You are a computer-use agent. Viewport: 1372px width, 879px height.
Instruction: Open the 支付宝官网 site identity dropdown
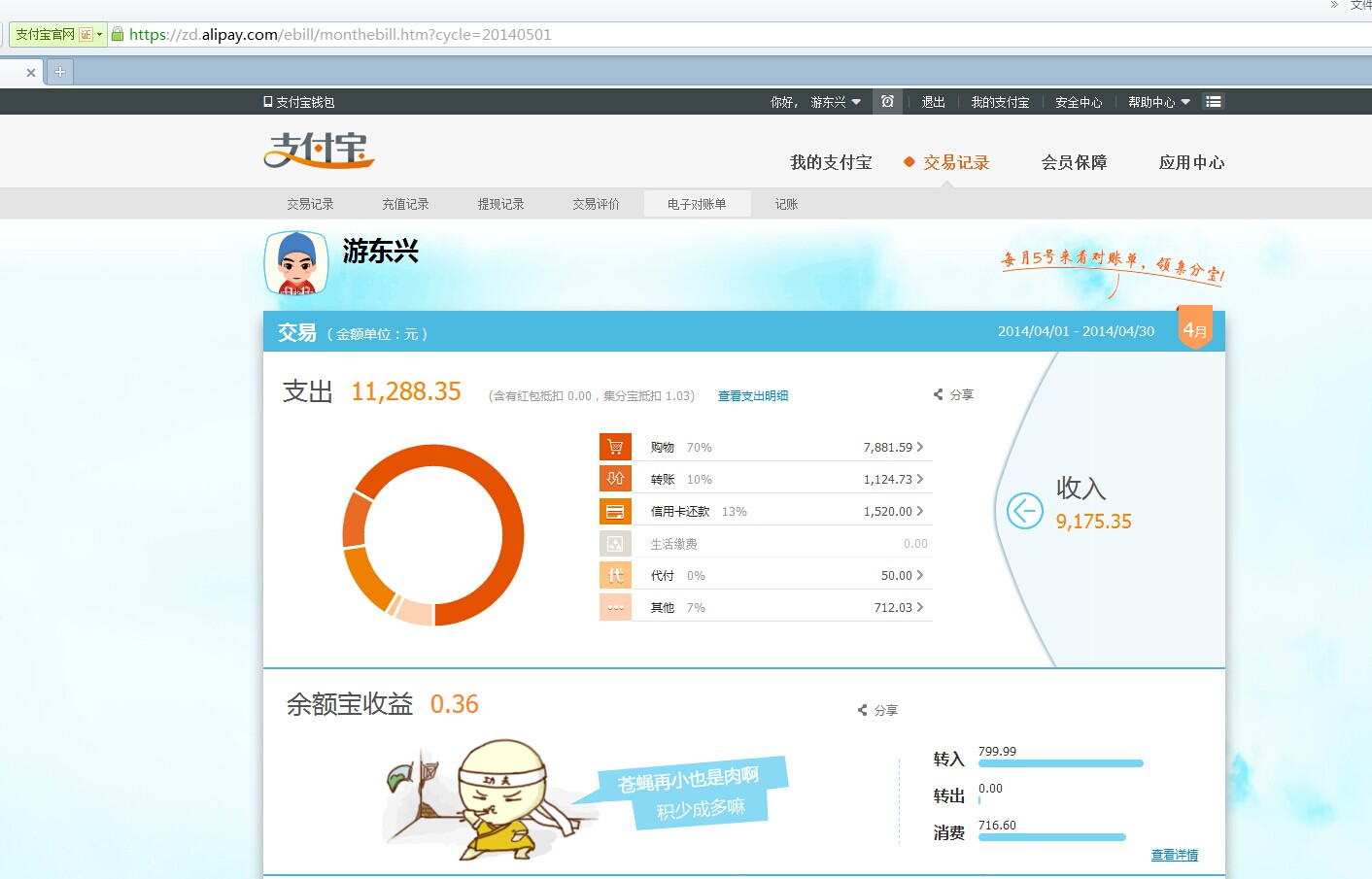click(x=58, y=34)
